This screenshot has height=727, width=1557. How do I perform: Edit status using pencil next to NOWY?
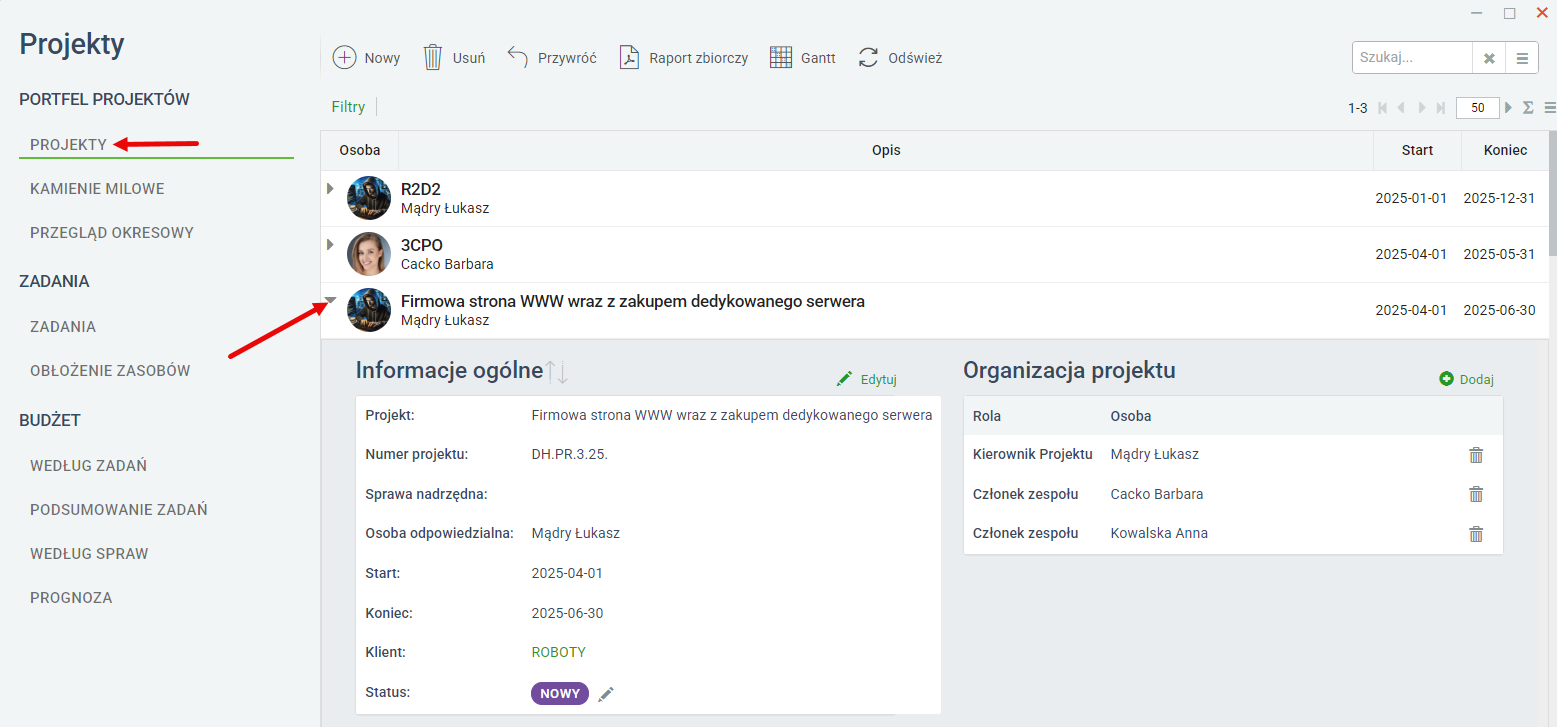coord(606,693)
